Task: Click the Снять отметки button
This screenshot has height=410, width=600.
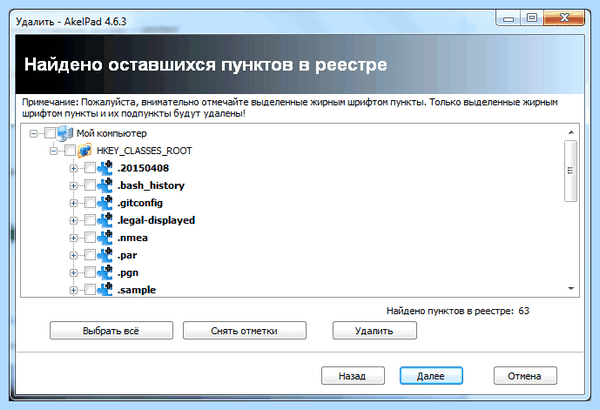Action: click(245, 330)
